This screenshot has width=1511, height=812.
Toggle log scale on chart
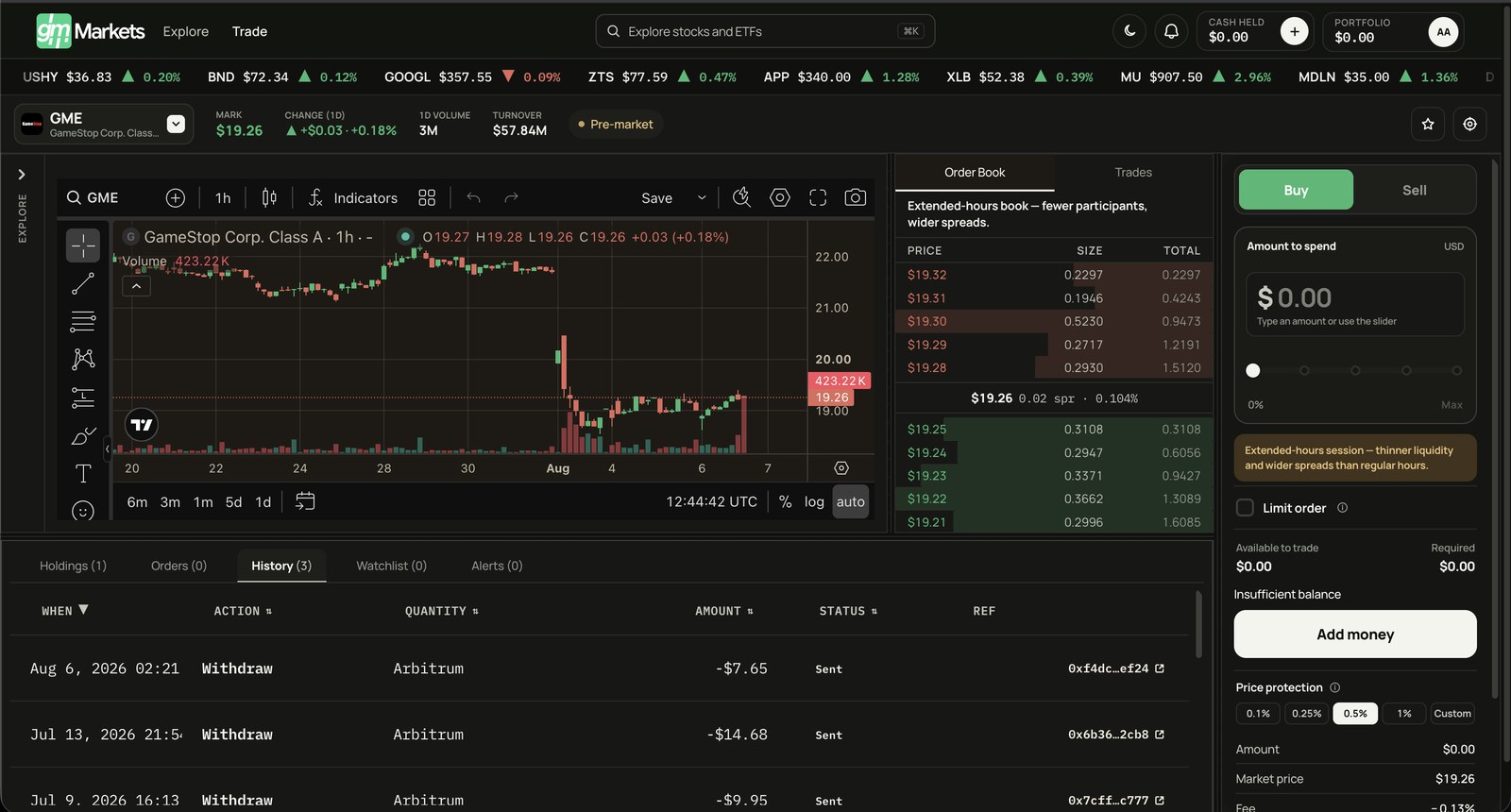click(814, 501)
